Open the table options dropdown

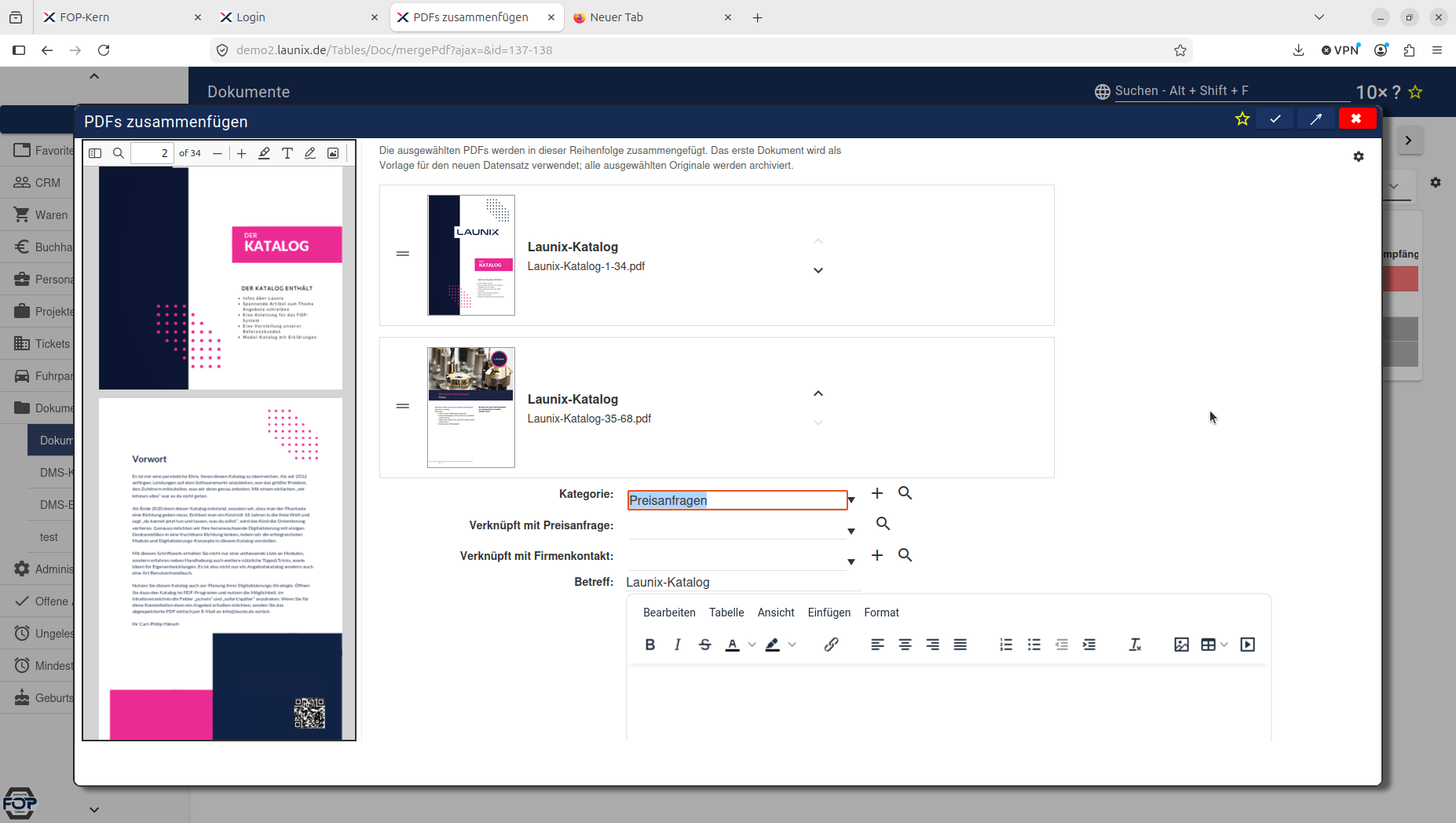tap(1224, 645)
